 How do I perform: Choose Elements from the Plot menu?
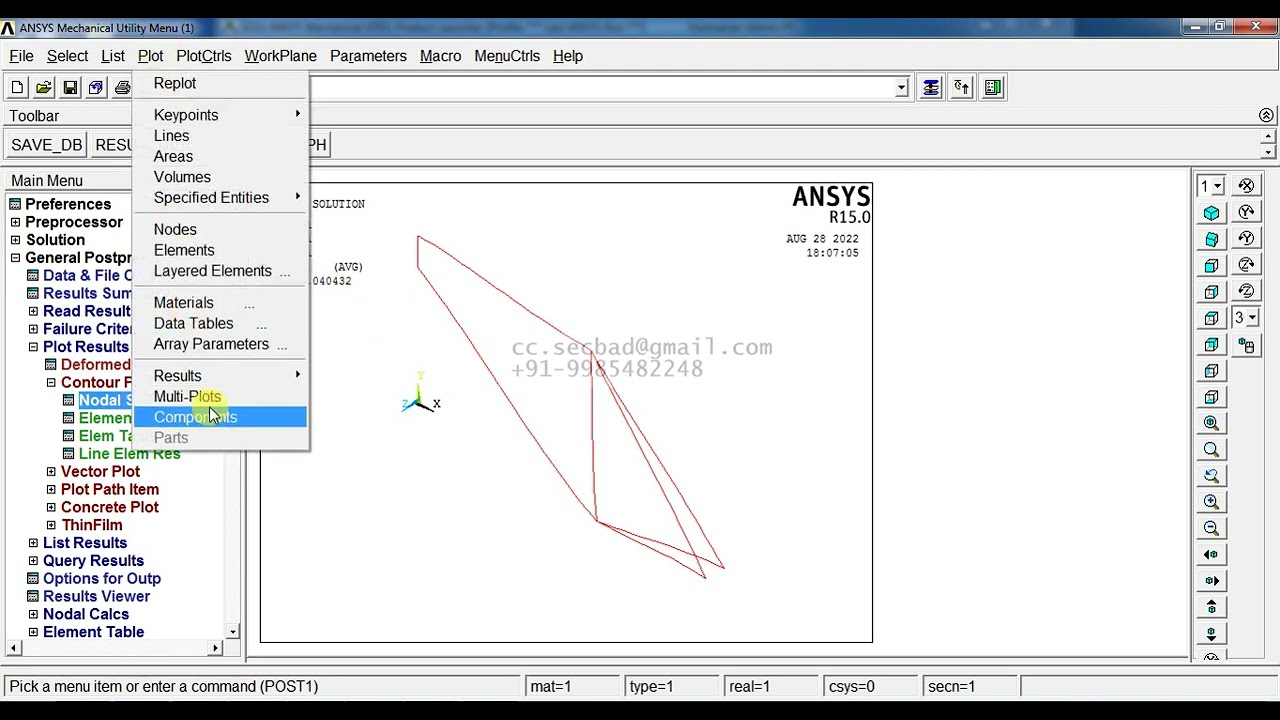click(x=221, y=250)
